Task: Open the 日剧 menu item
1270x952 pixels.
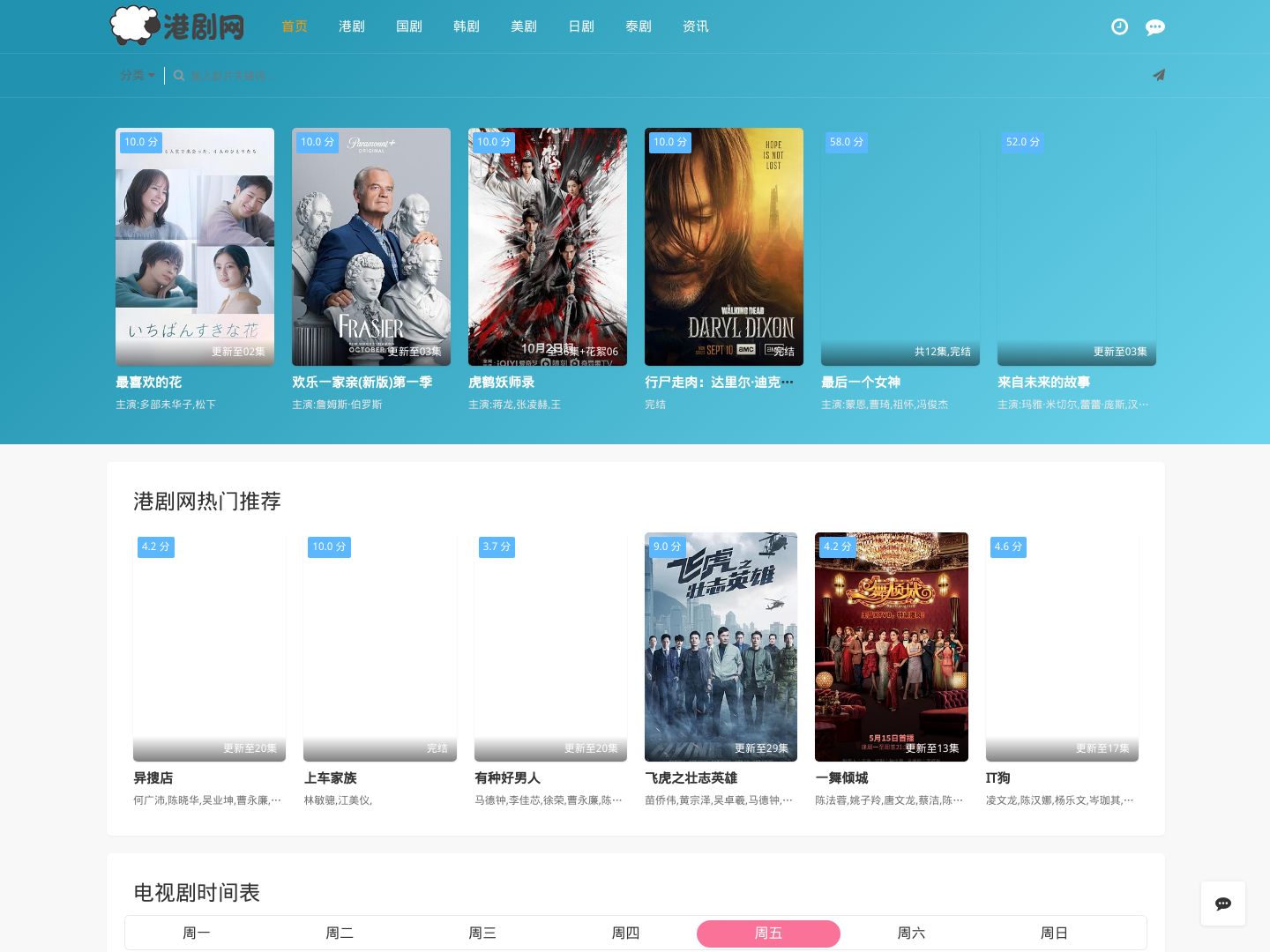Action: pos(581,26)
